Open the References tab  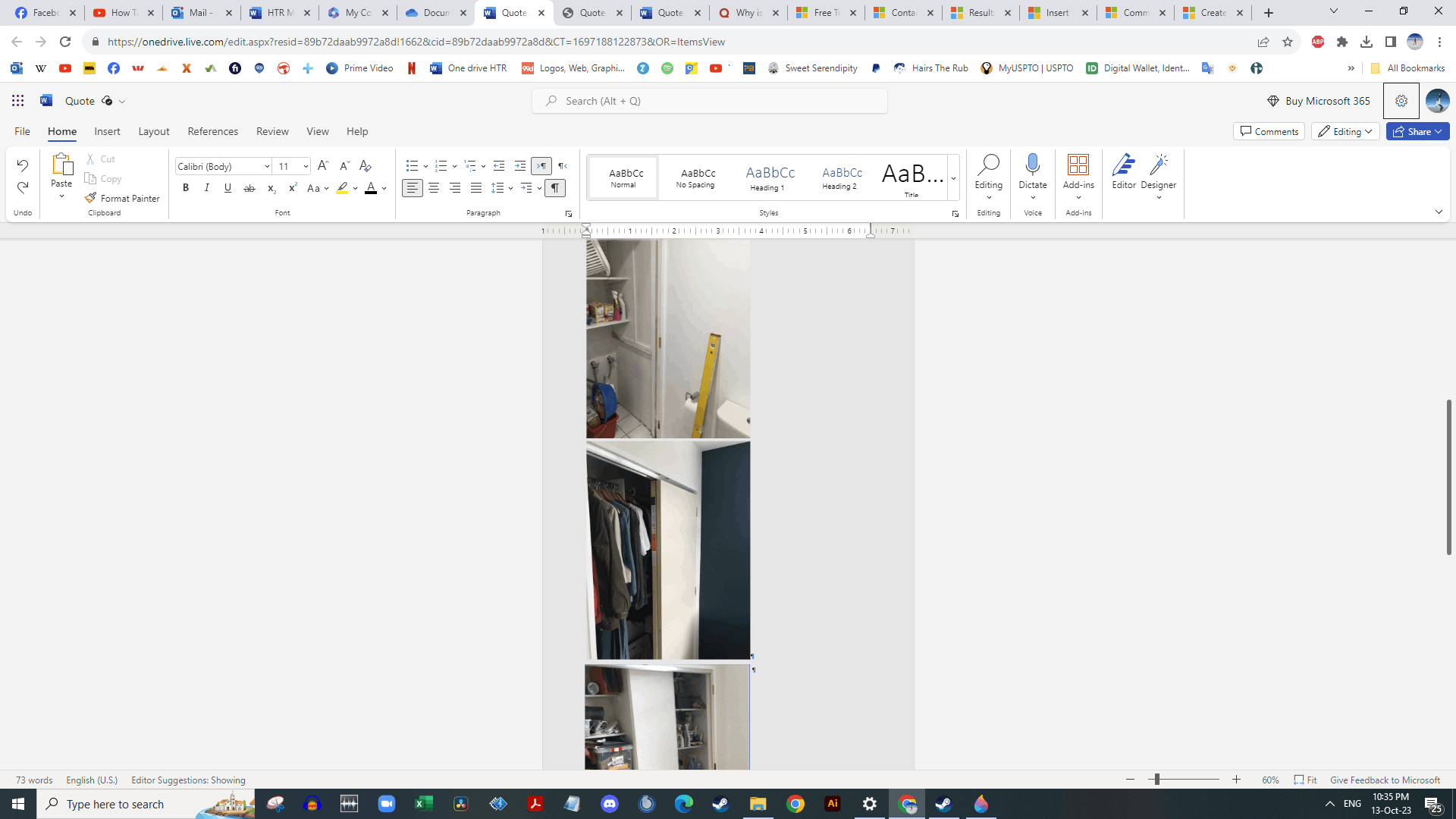click(212, 131)
